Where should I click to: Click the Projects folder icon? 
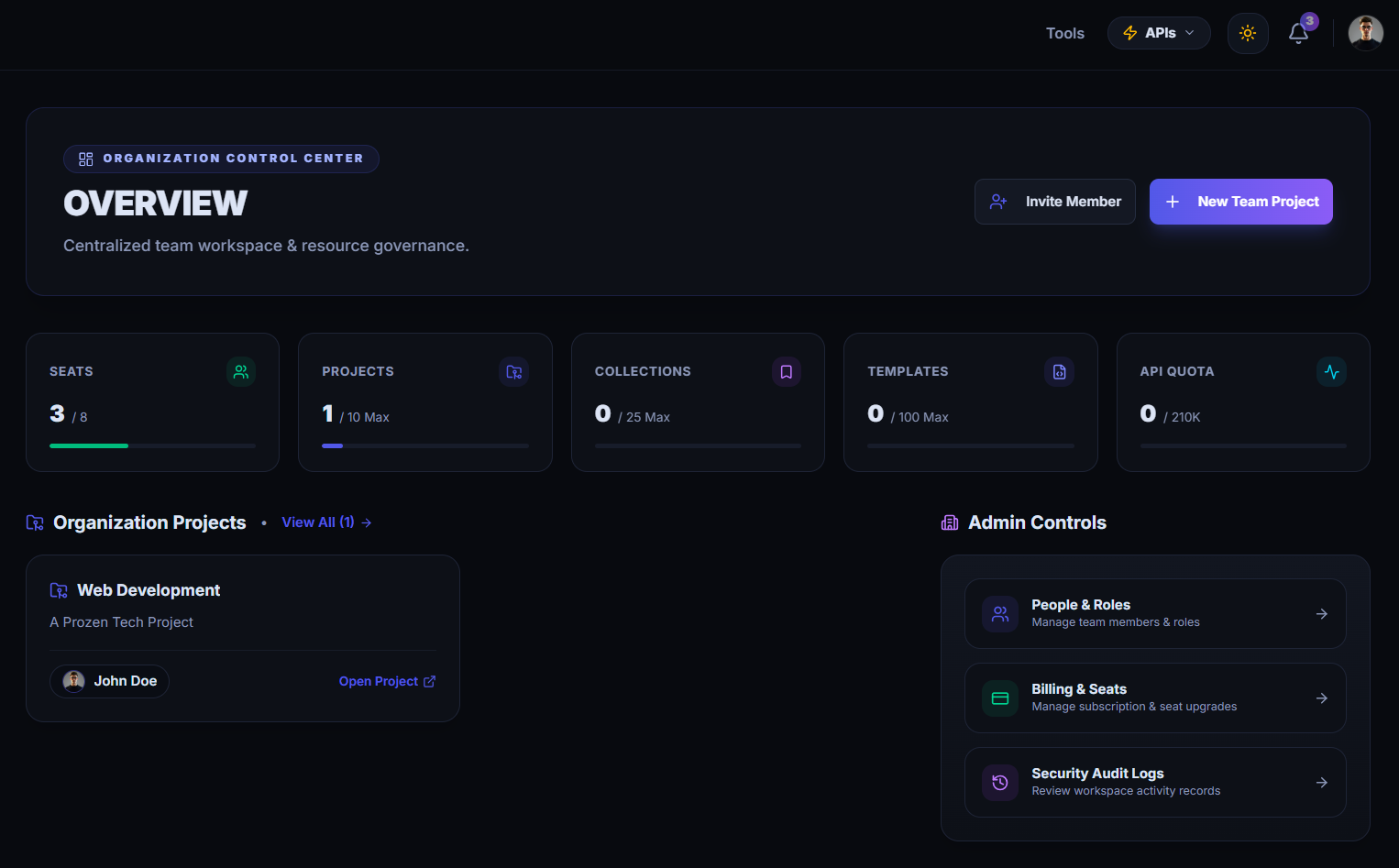coord(514,372)
